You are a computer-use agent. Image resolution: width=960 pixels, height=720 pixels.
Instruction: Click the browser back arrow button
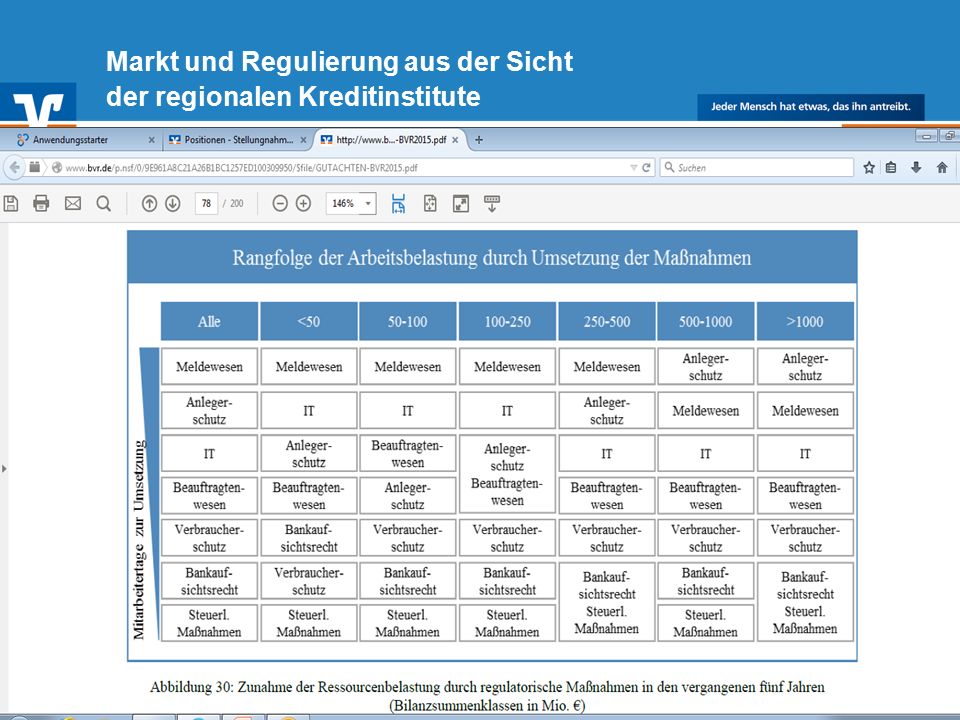tap(15, 167)
